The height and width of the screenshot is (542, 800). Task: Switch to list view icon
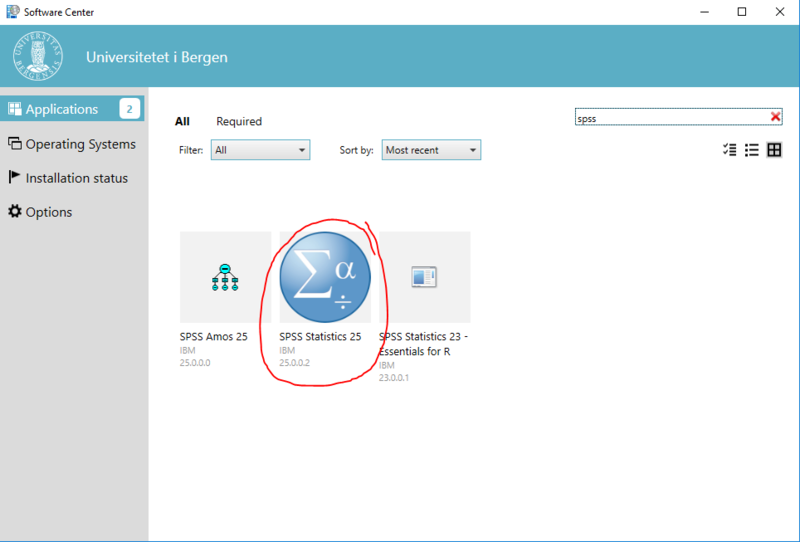click(752, 150)
